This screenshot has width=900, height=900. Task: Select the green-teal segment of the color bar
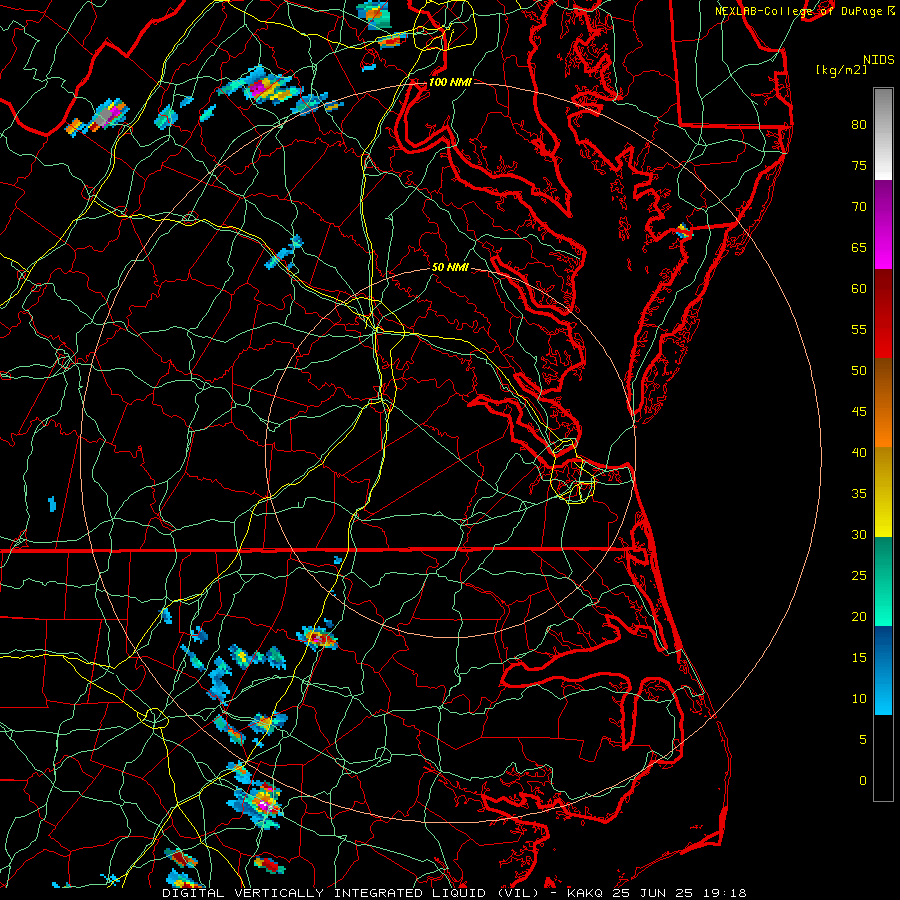click(x=883, y=581)
